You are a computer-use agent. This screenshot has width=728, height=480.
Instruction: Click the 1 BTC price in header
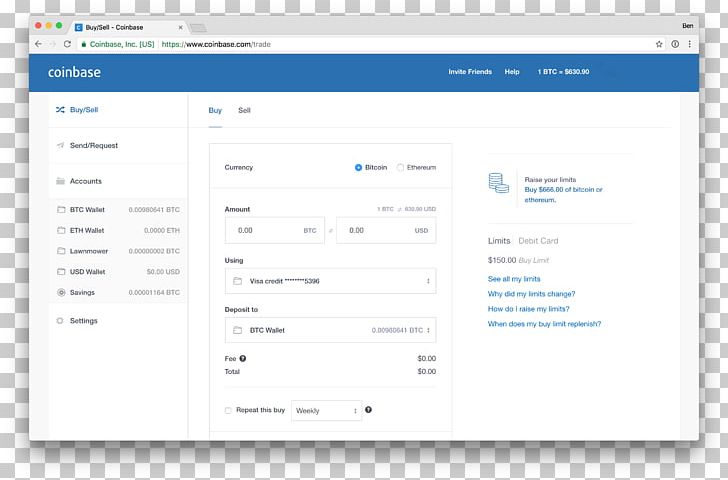(x=563, y=72)
